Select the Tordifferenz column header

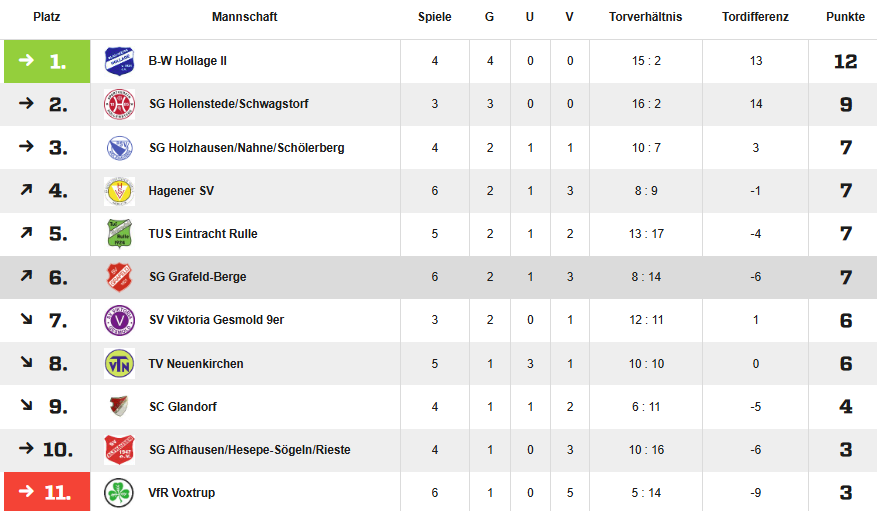[755, 17]
